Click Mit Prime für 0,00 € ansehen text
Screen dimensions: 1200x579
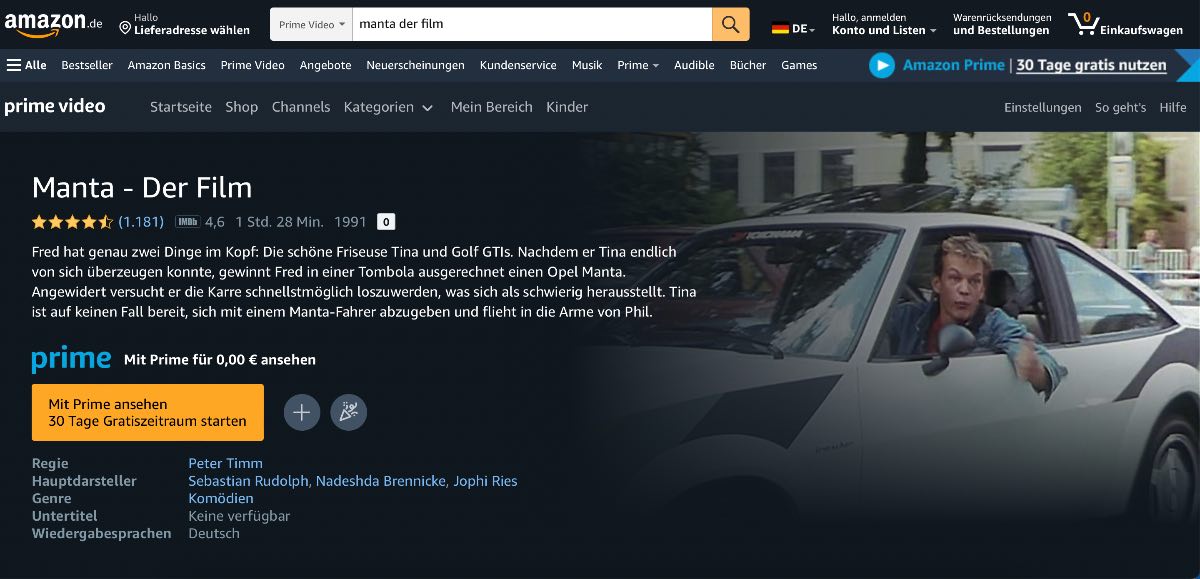tap(220, 360)
